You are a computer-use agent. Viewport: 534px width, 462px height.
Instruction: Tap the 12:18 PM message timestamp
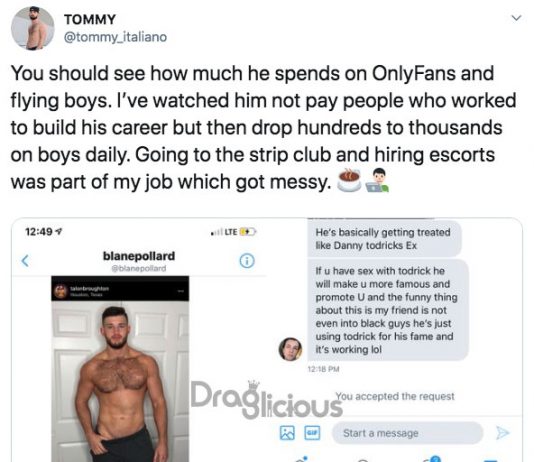coord(323,369)
